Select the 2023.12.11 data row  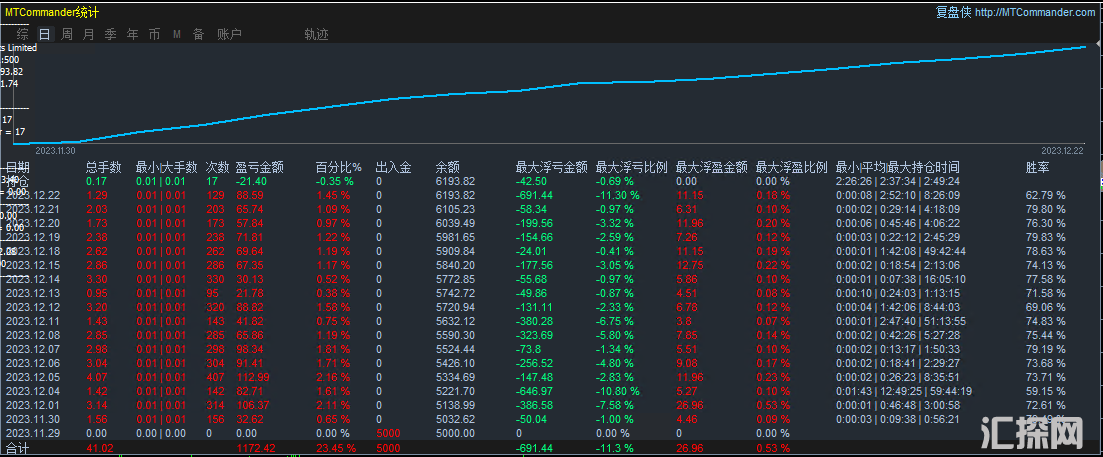32,320
